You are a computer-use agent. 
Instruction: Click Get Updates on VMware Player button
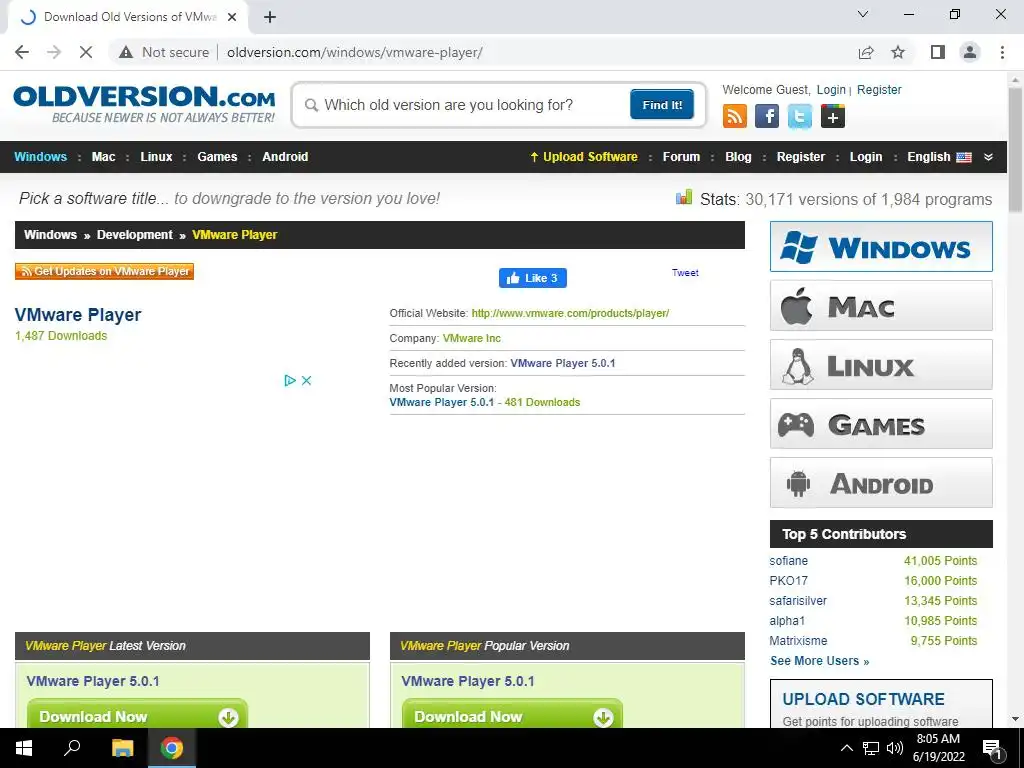point(104,271)
